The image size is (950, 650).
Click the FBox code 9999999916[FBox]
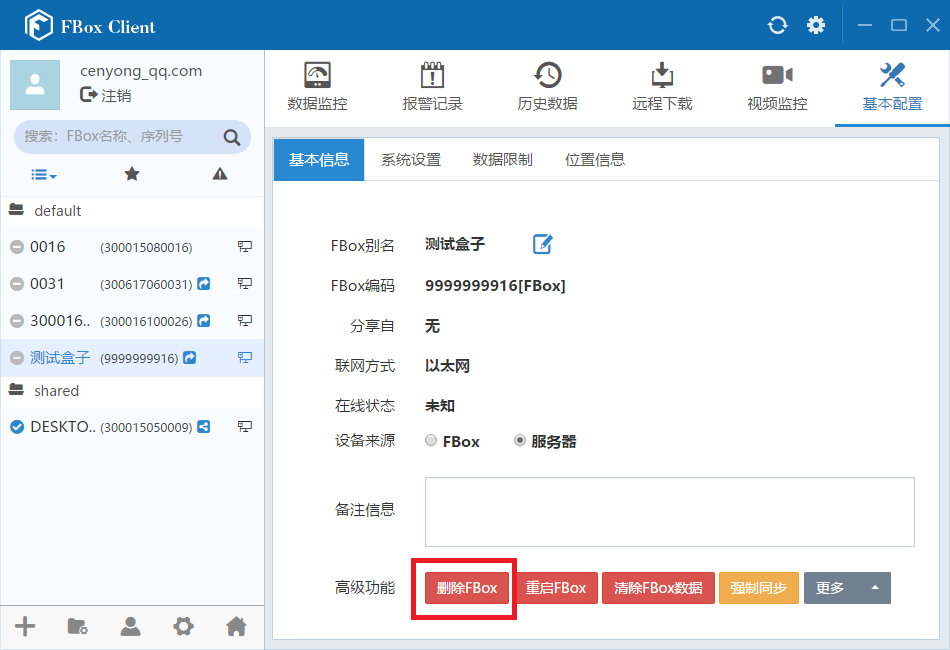pos(495,285)
